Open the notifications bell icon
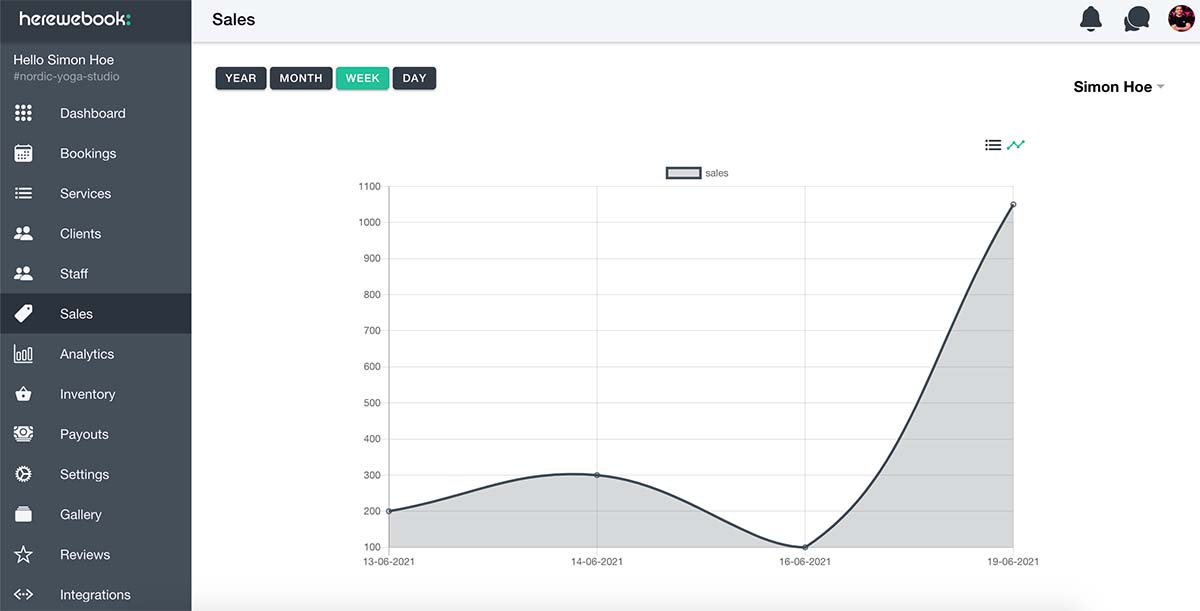The image size is (1200, 611). pyautogui.click(x=1091, y=19)
